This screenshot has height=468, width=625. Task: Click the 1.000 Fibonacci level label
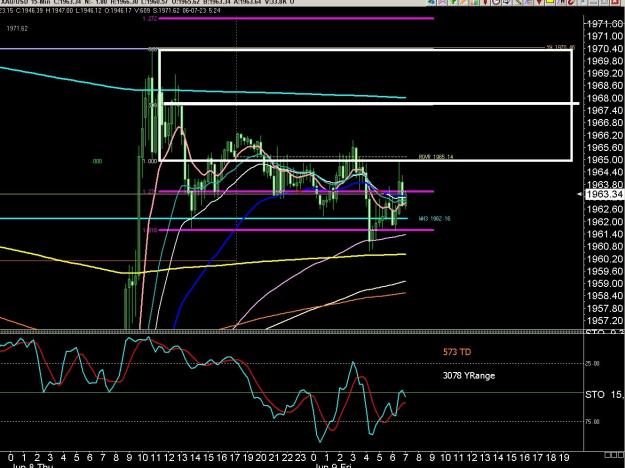coord(152,161)
